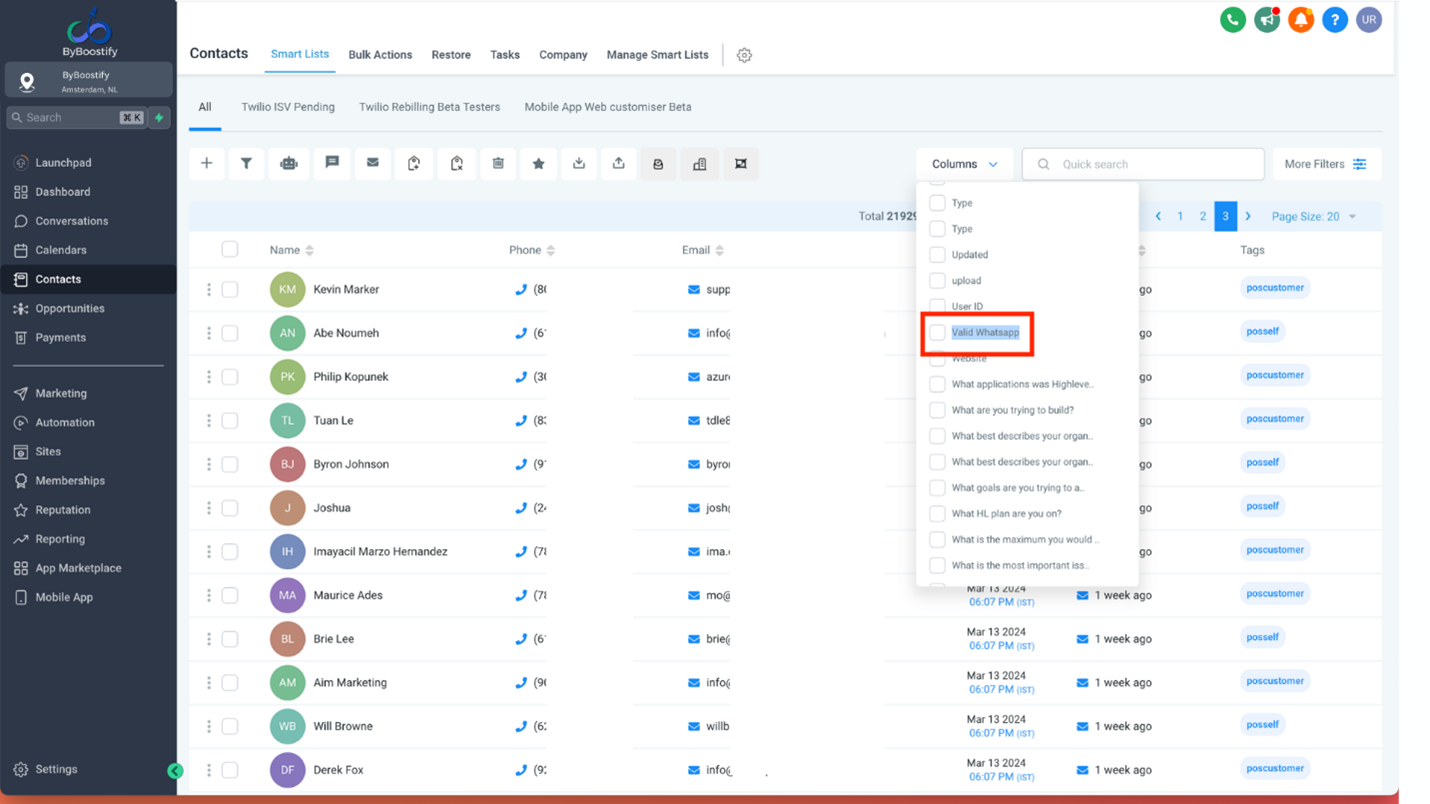The width and height of the screenshot is (1430, 804).
Task: Click the robot automation icon in the toolbar
Action: 289,164
